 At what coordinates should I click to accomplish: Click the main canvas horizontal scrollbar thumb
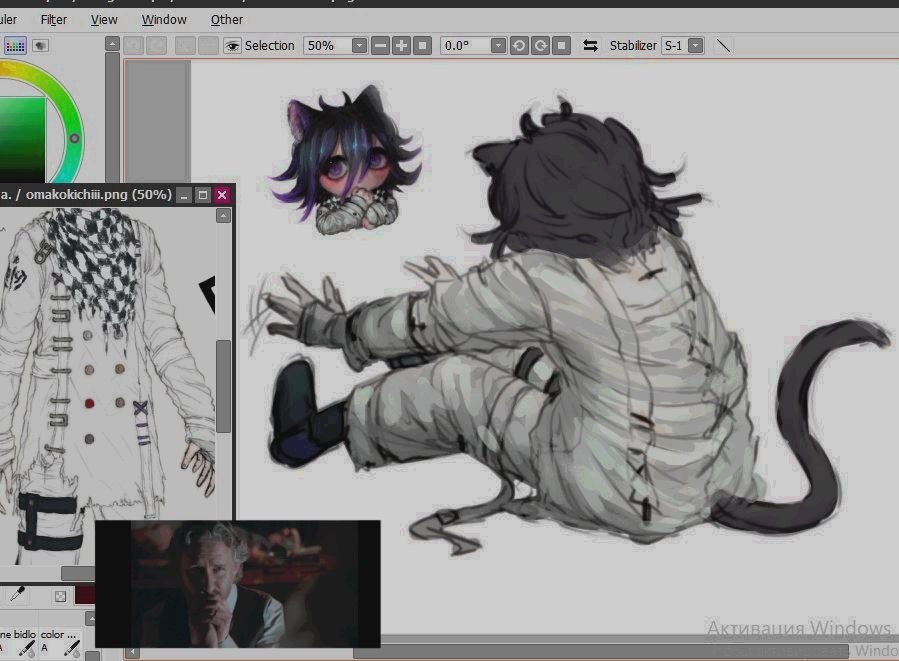(600, 652)
